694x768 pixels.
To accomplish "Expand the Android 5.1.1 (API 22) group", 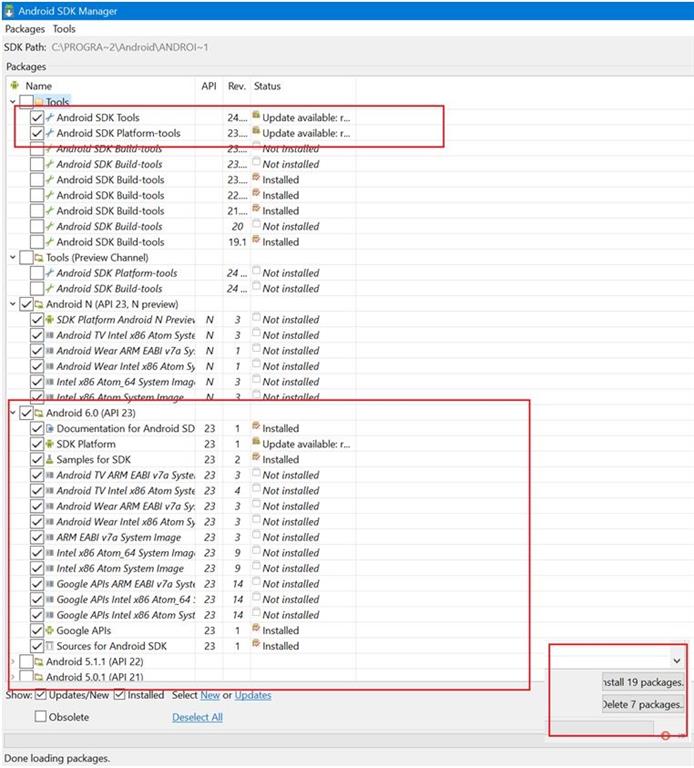I will coord(13,662).
